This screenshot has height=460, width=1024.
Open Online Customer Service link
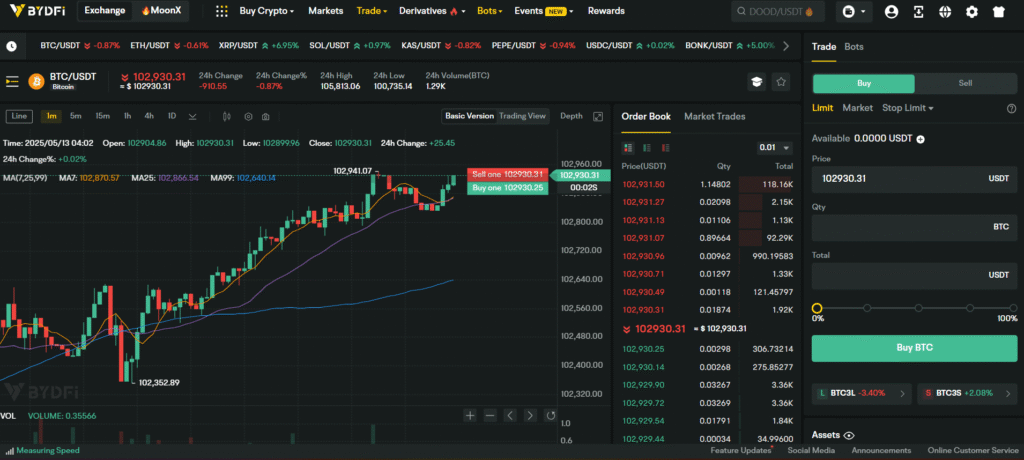[973, 450]
